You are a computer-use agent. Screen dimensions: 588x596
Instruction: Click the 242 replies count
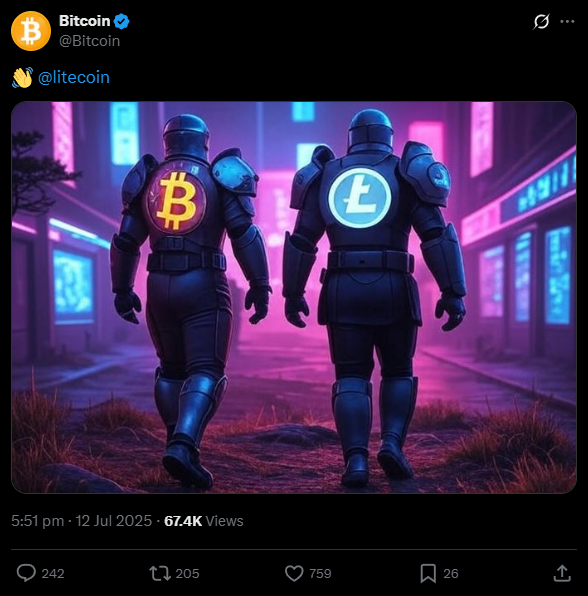53,573
